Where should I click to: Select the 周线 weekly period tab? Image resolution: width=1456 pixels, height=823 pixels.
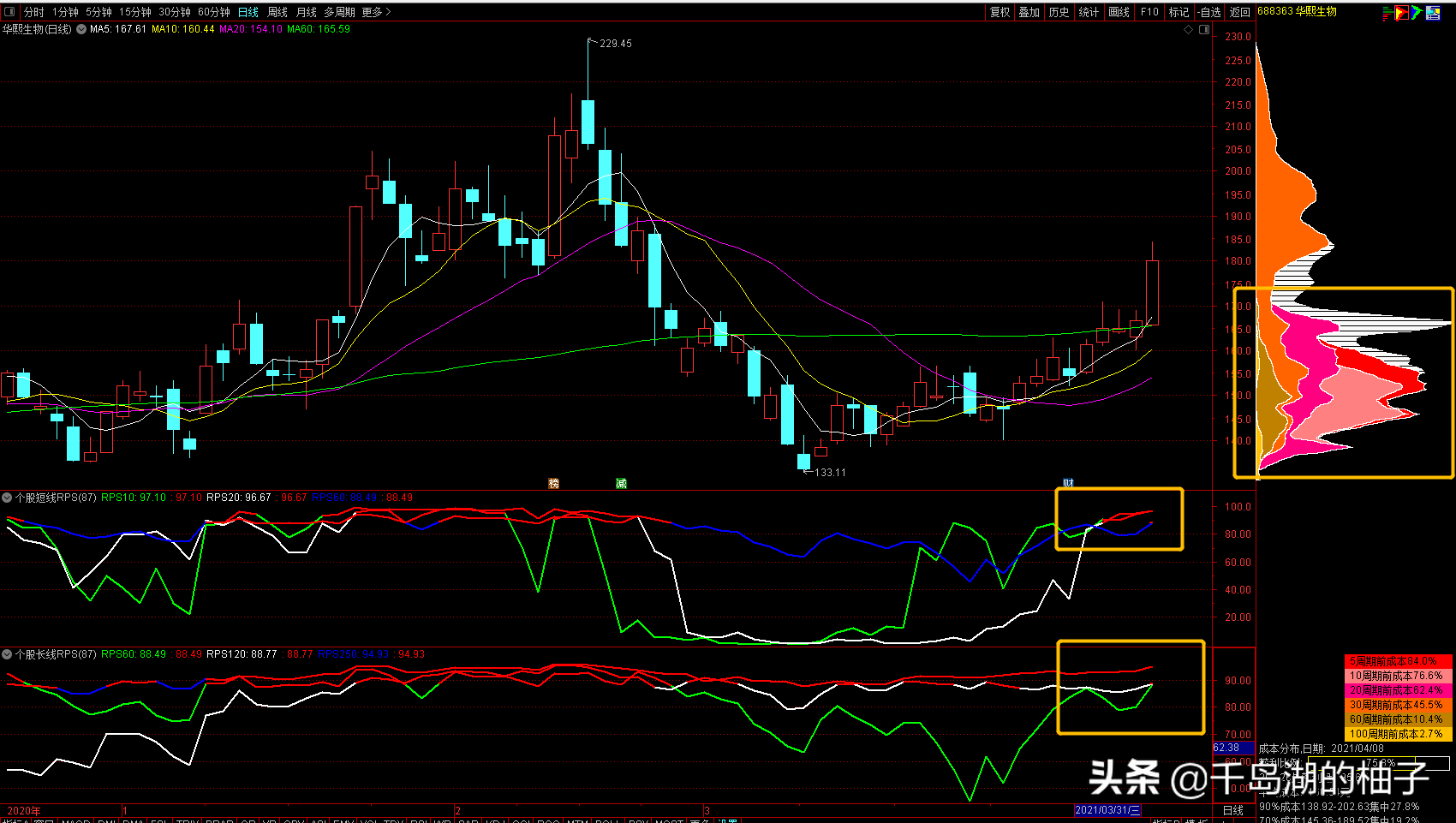pos(277,12)
